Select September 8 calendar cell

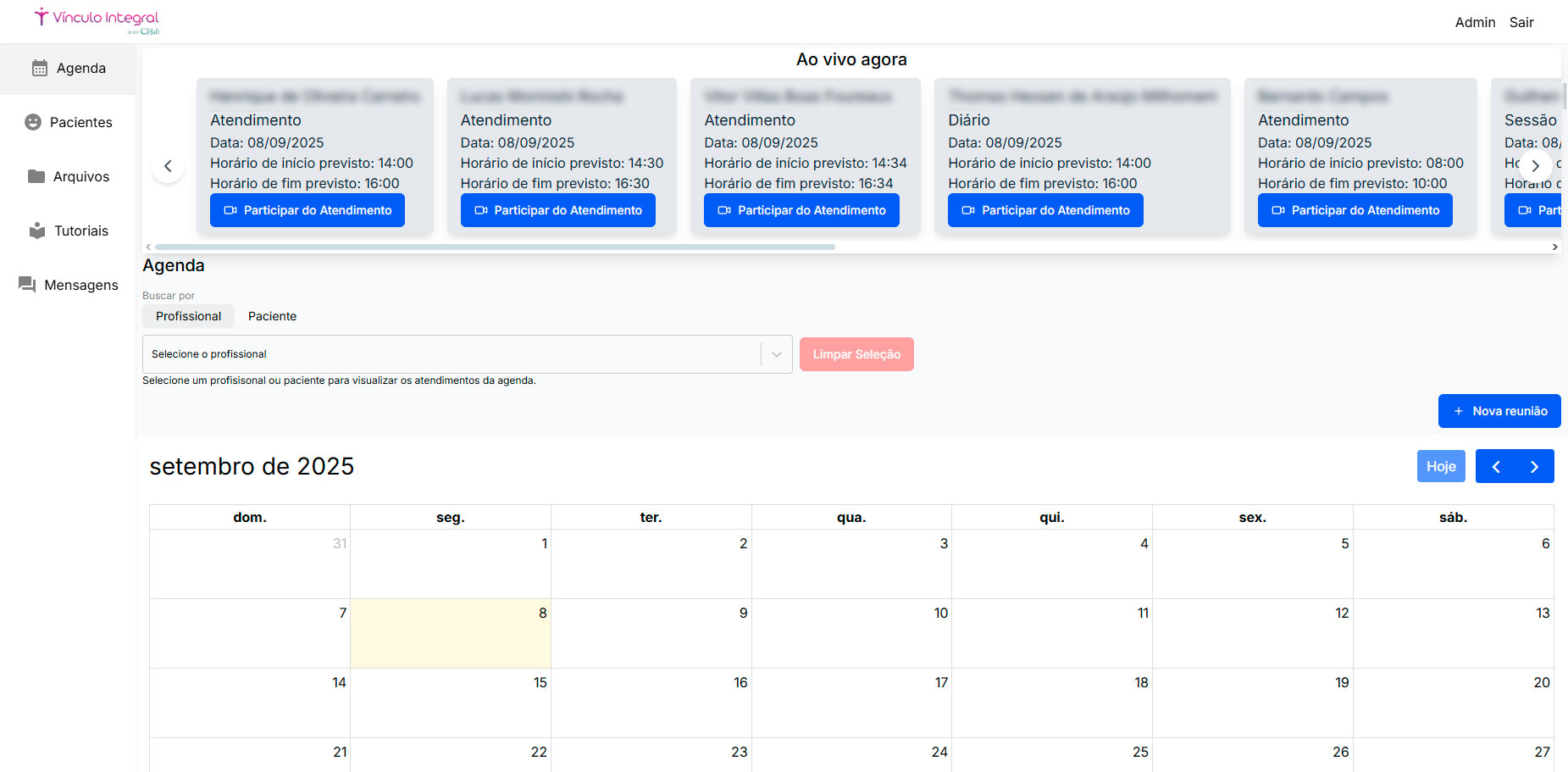(450, 634)
